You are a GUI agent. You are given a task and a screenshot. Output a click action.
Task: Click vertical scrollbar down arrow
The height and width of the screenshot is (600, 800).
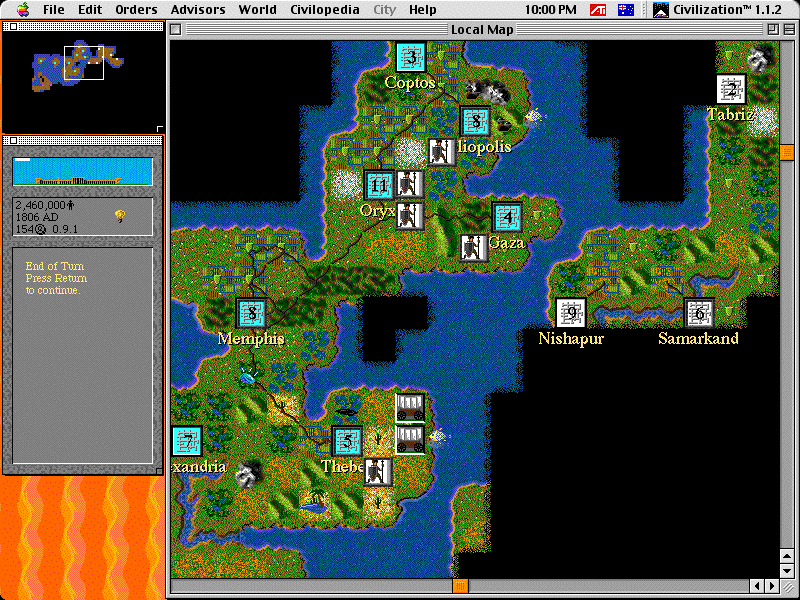787,571
